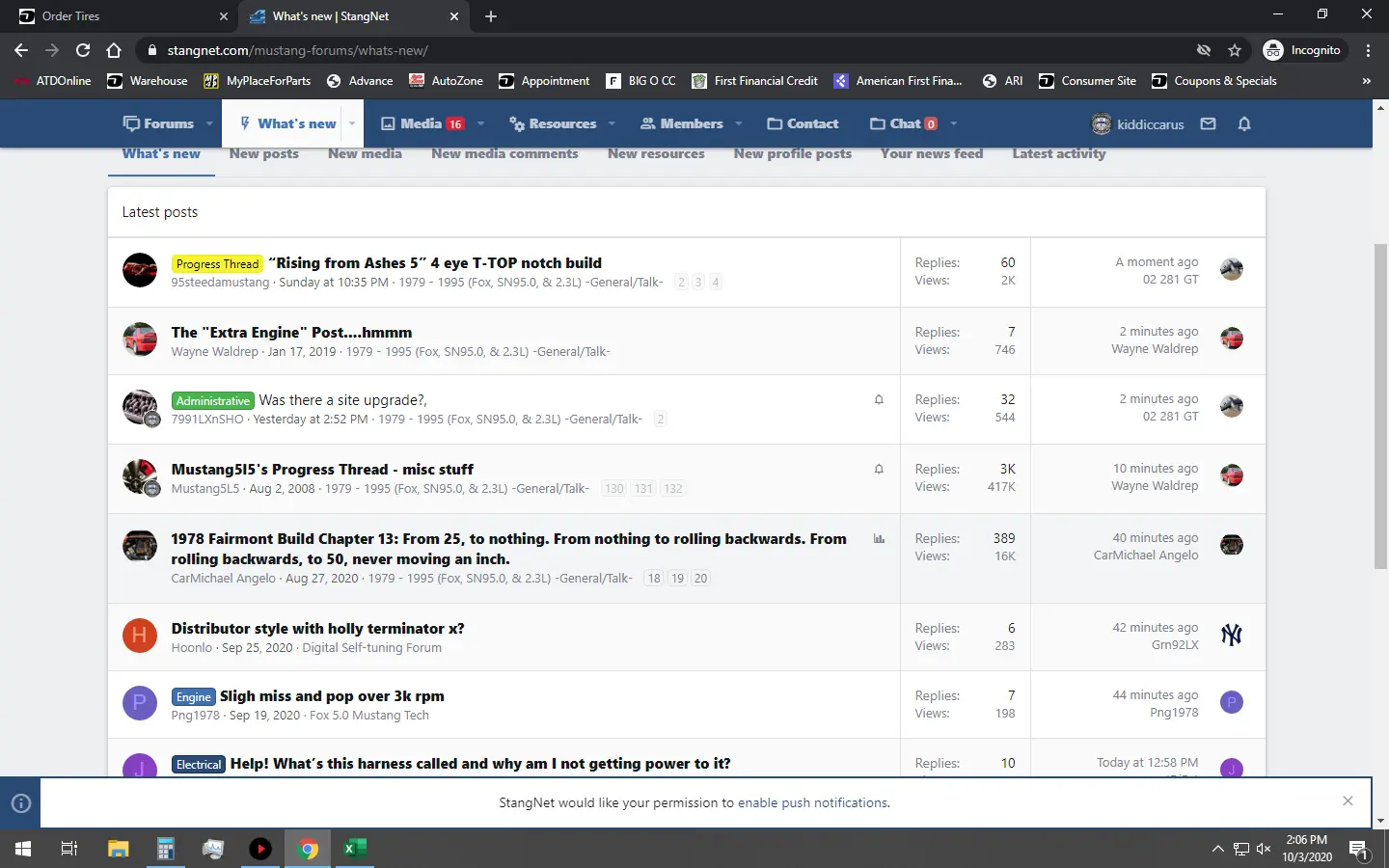Go to page 20 of Fairmont thread
This screenshot has height=868, width=1389.
point(700,579)
